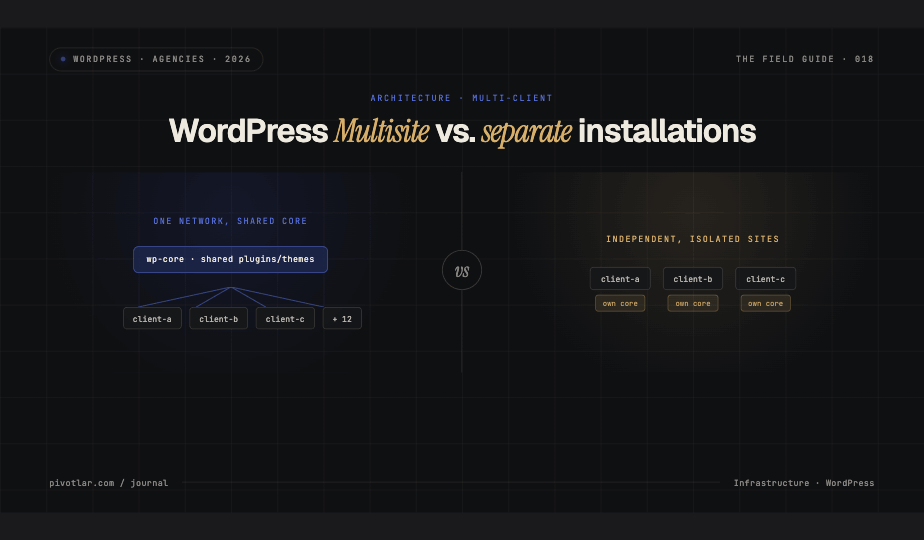Click the One Network, Shared Core heading
The image size is (924, 540).
[230, 221]
